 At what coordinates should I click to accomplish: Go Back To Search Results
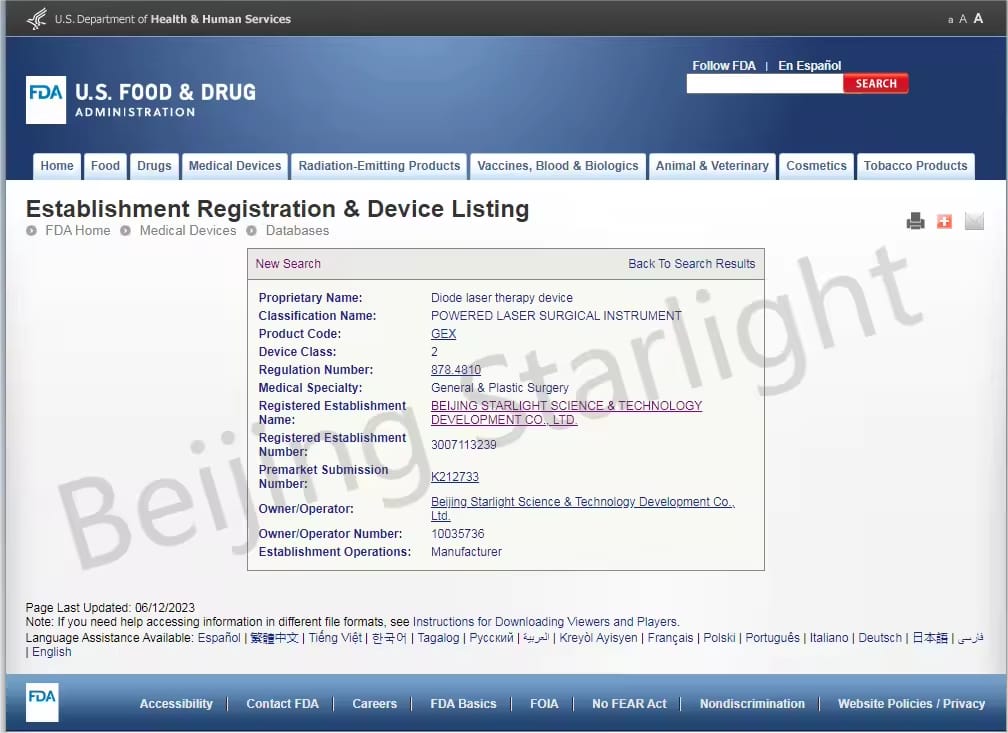(x=692, y=264)
